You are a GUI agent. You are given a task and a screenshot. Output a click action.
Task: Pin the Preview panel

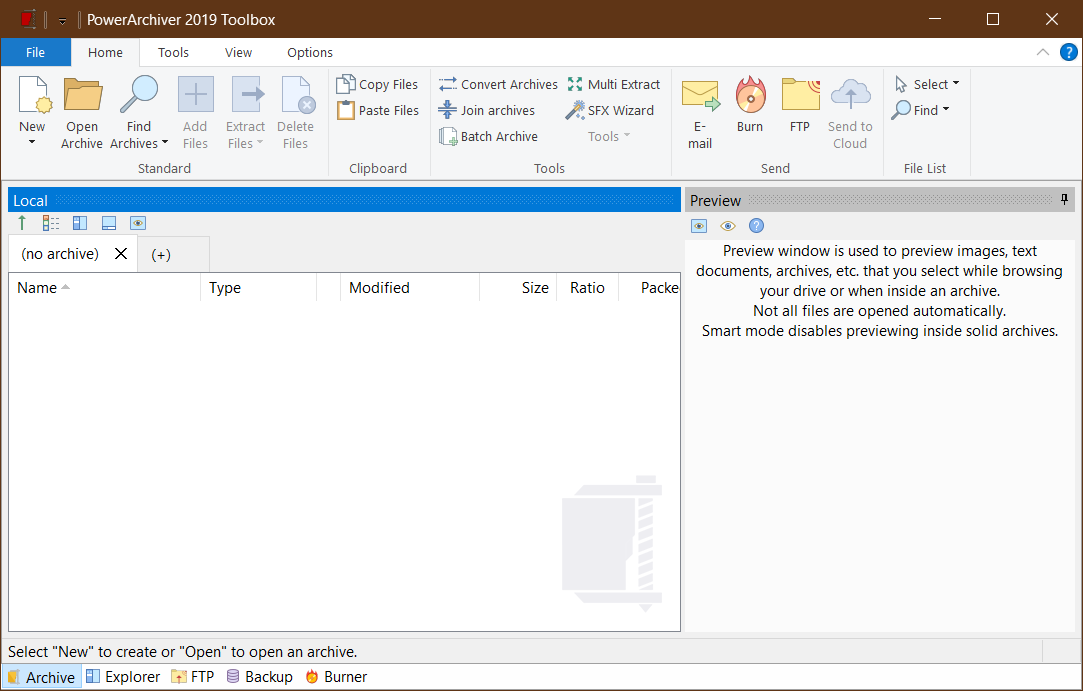(x=1064, y=200)
